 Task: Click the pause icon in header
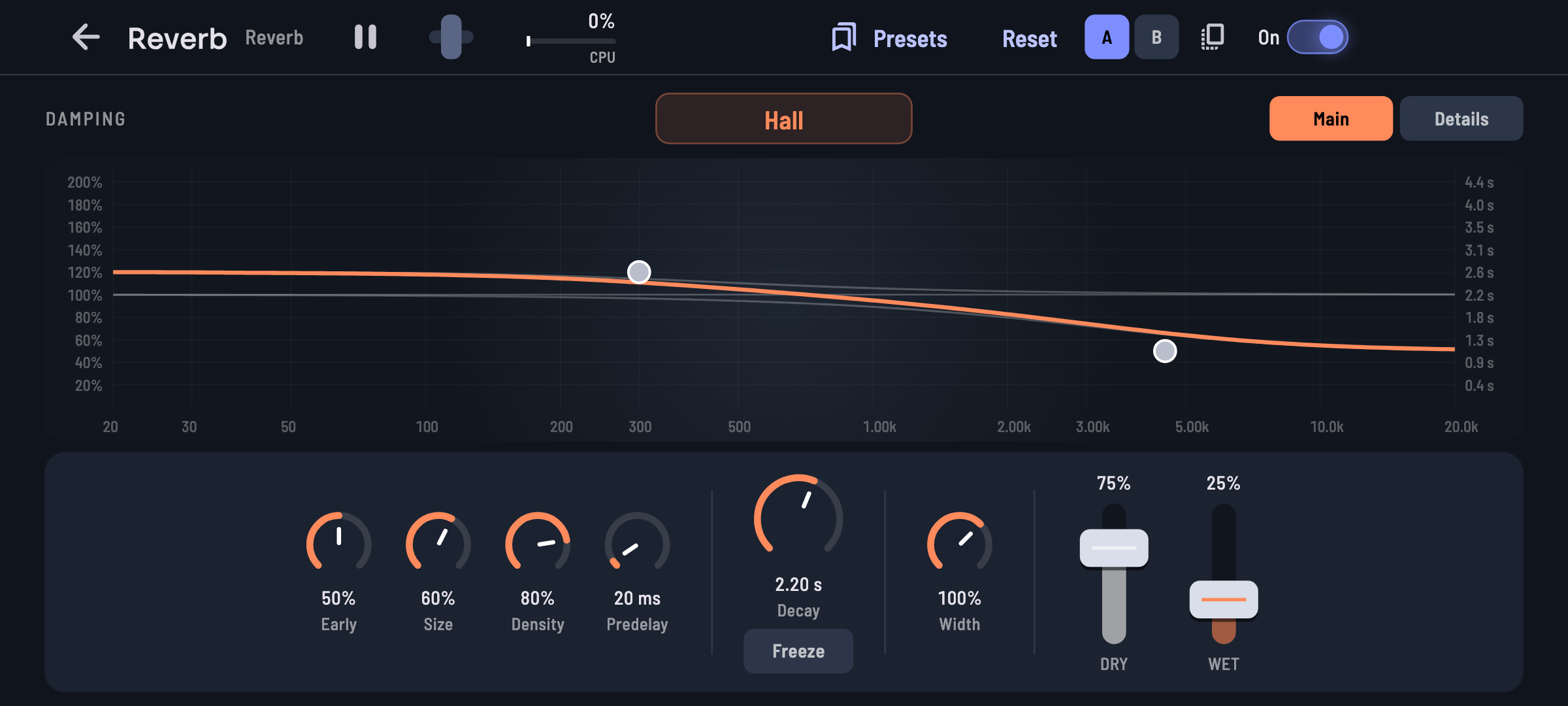(365, 37)
